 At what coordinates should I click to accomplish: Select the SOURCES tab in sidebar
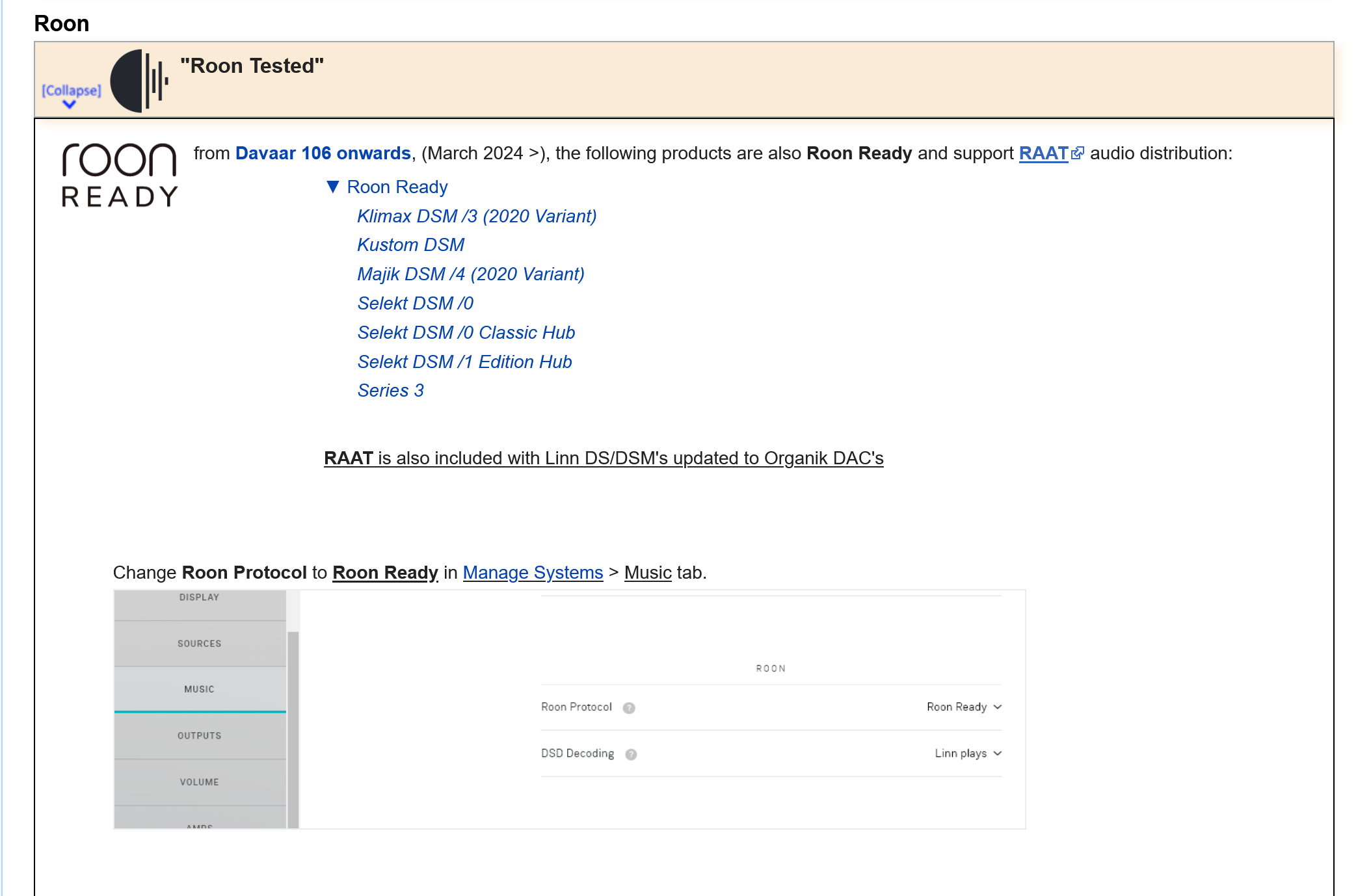coord(199,644)
